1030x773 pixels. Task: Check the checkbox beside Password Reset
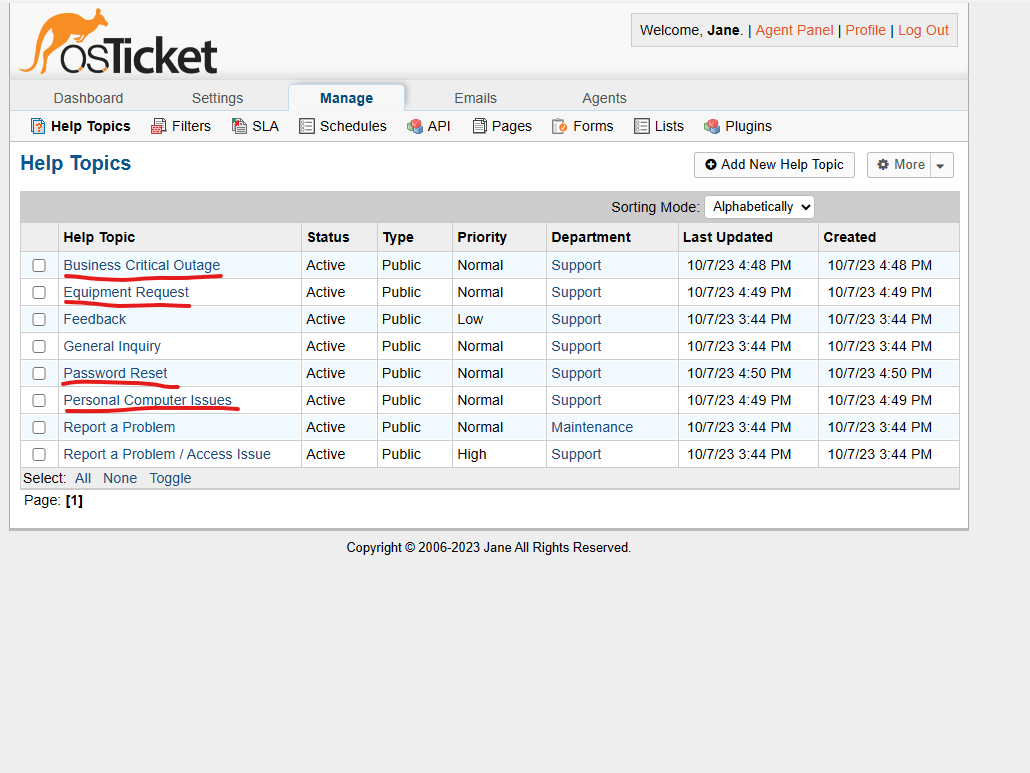click(38, 373)
